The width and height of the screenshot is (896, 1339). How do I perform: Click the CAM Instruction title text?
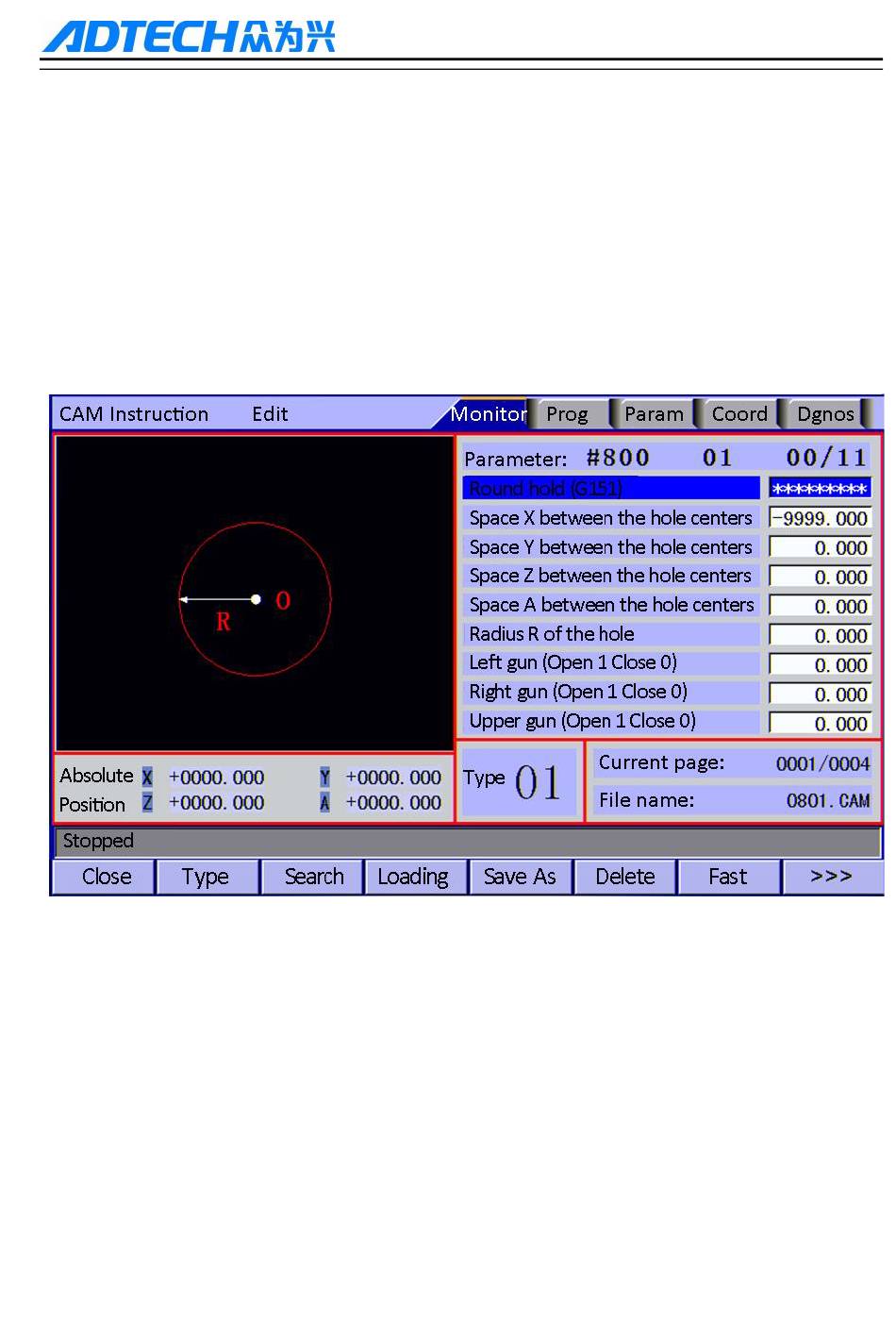click(x=134, y=414)
